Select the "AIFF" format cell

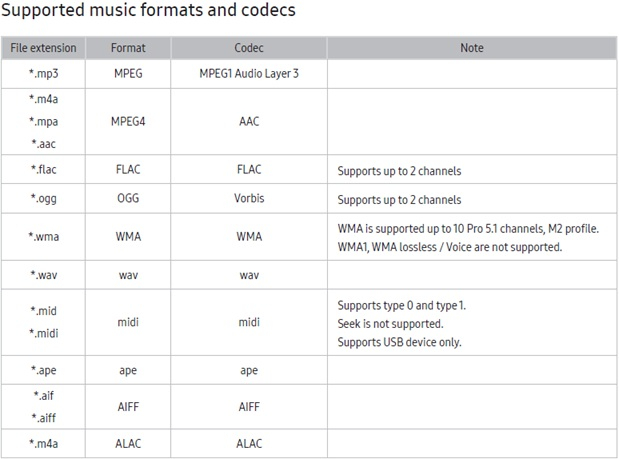(x=127, y=407)
